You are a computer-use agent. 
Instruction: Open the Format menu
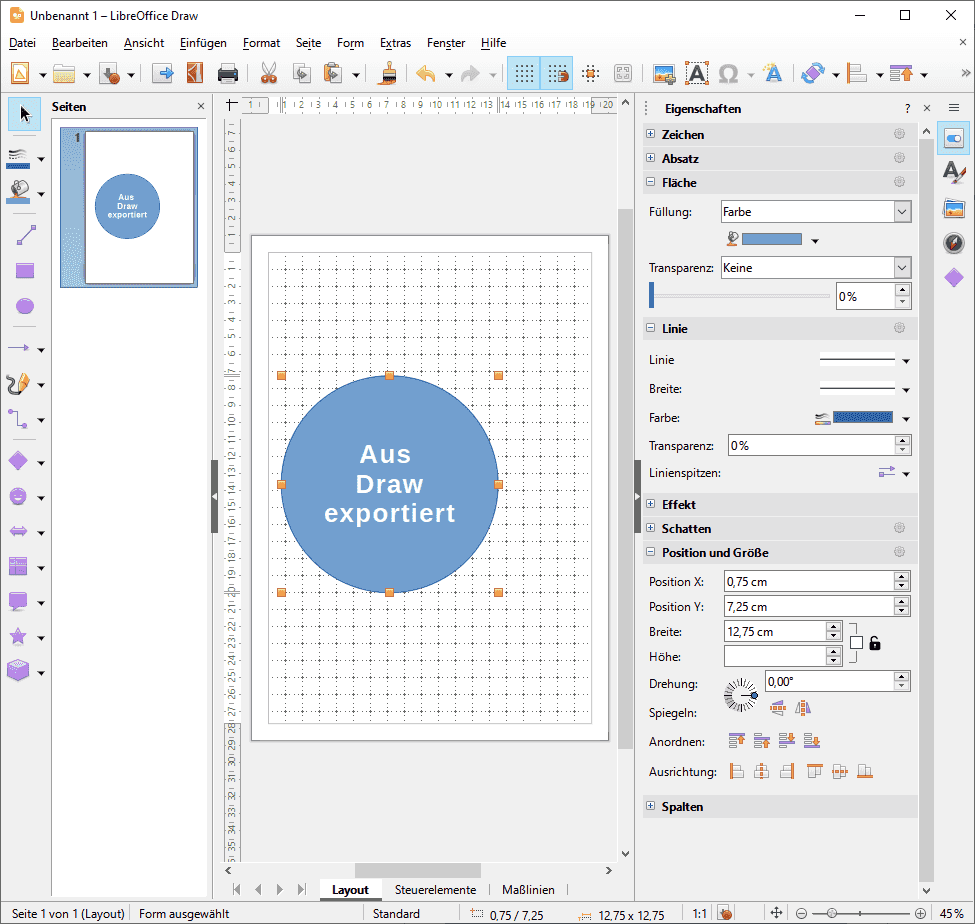(261, 43)
